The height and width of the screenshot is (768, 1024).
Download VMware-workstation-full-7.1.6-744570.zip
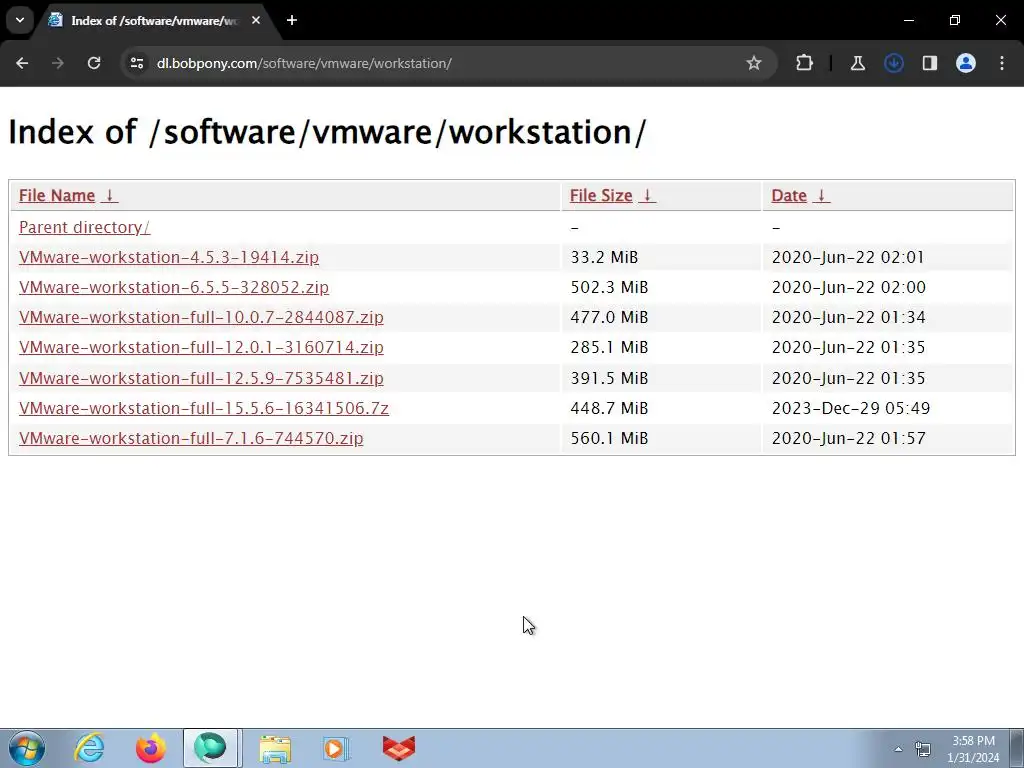(191, 438)
